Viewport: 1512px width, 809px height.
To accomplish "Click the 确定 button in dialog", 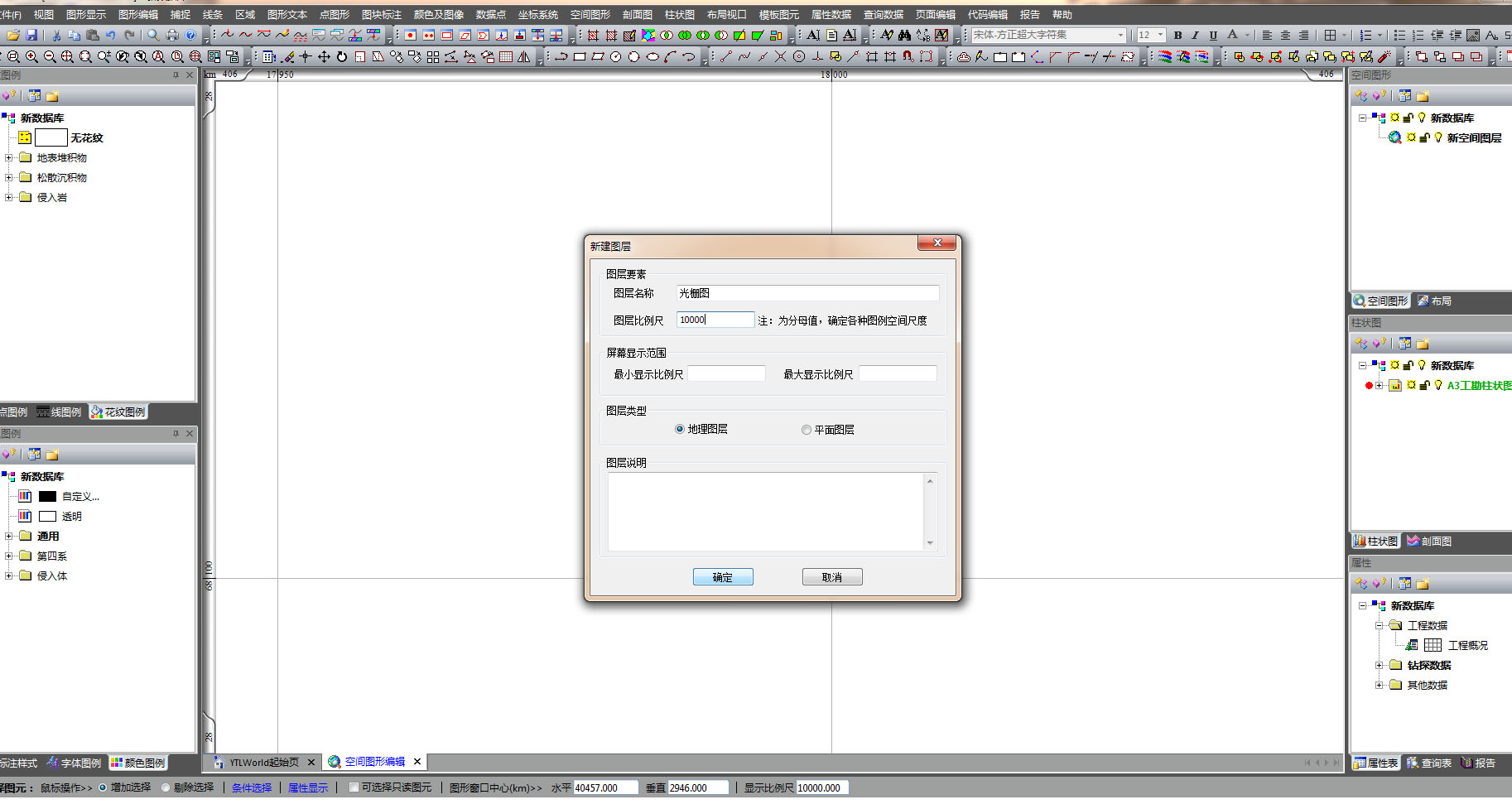I will pyautogui.click(x=723, y=577).
